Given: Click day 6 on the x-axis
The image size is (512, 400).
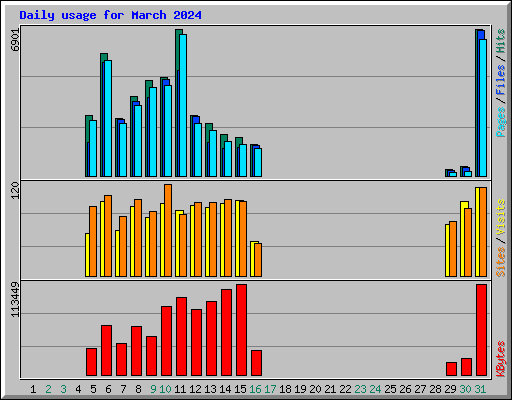Looking at the screenshot, I should 108,389.
